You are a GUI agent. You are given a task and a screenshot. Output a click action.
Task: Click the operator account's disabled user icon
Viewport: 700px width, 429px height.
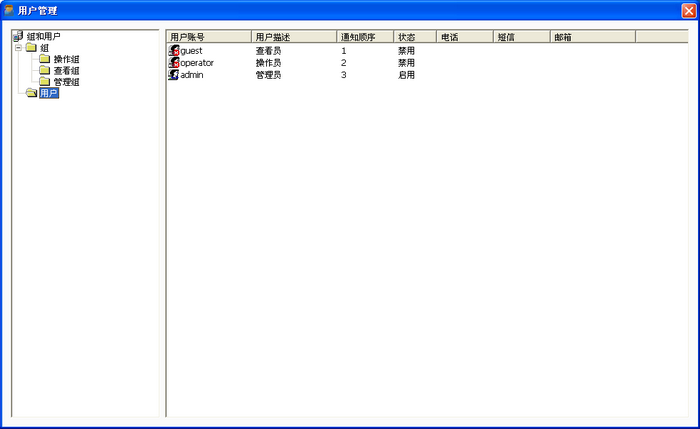[174, 62]
